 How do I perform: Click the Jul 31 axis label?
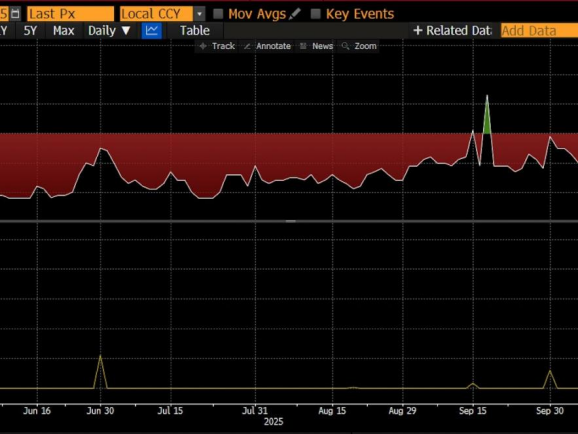click(255, 411)
